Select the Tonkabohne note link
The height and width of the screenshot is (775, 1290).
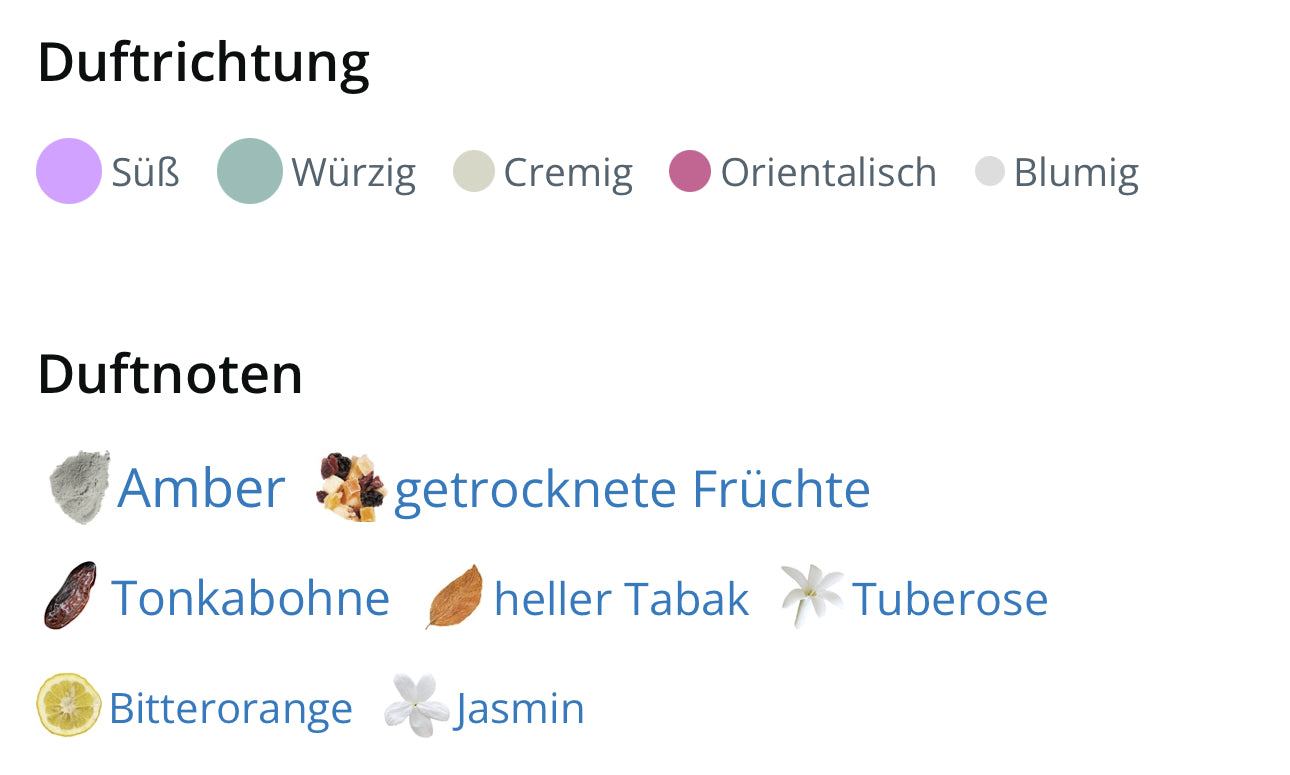(250, 598)
